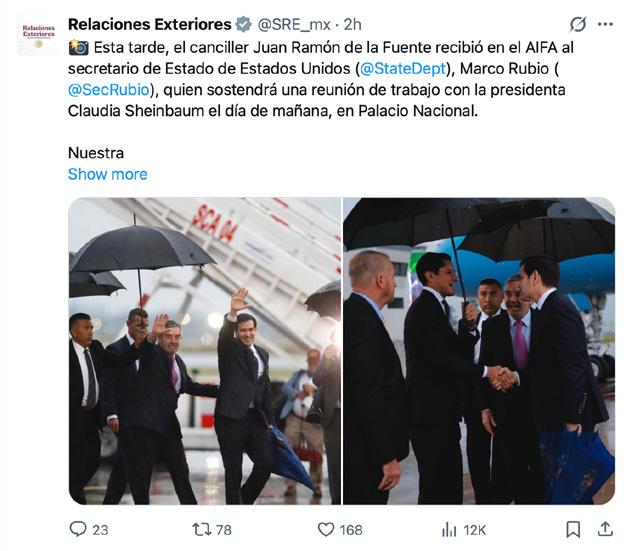Viewport: 632px width, 551px height.
Task: Click the Relaciones Exteriores display name
Action: [x=150, y=24]
